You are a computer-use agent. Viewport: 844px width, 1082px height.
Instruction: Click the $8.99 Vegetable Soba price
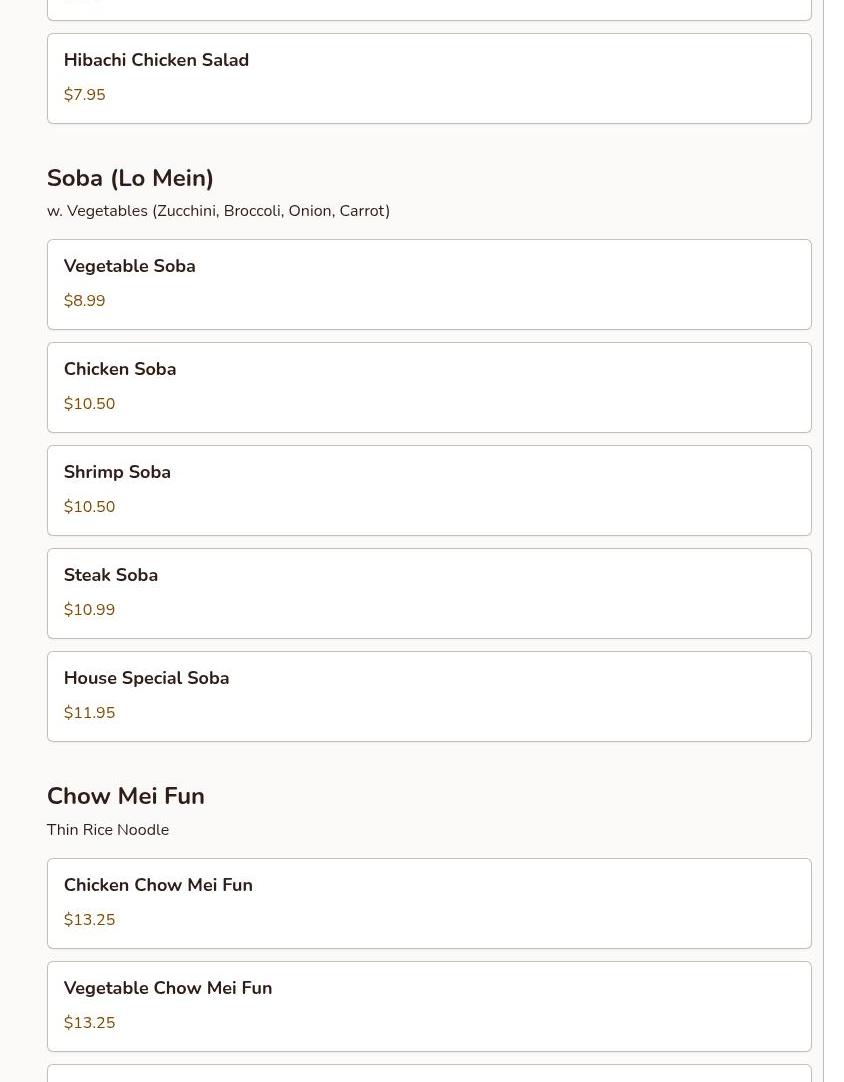(x=84, y=301)
